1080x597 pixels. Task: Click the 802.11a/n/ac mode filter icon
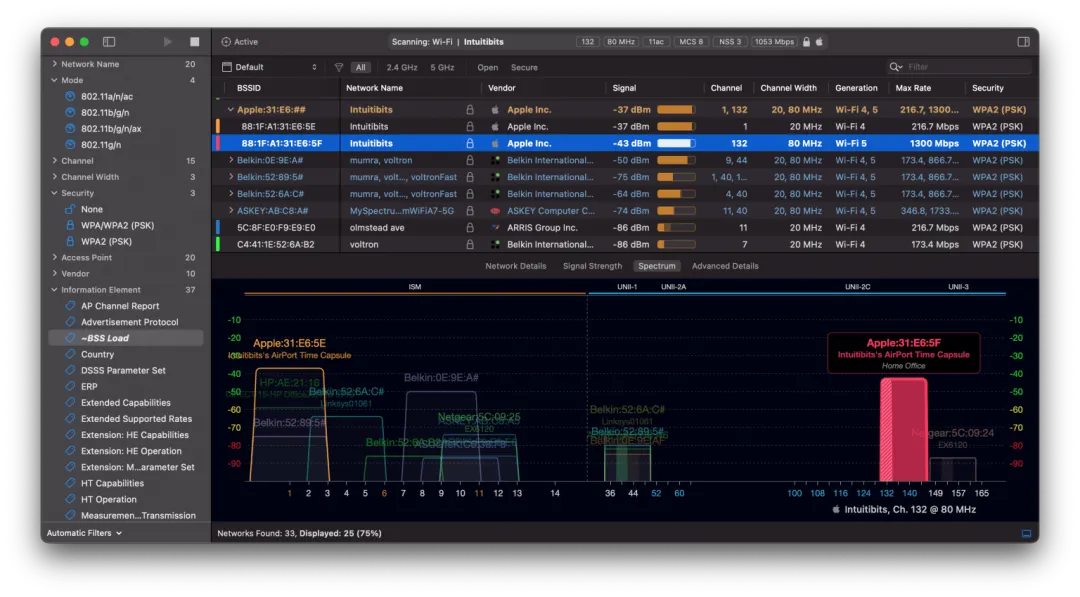[x=70, y=96]
